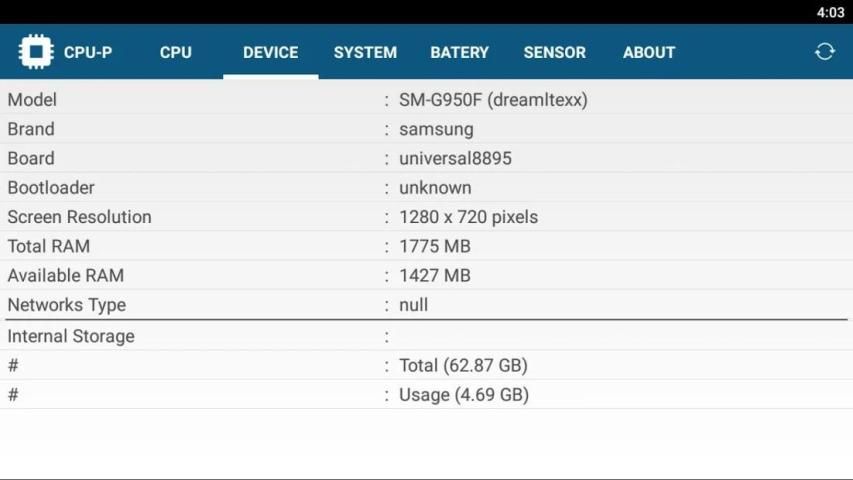The width and height of the screenshot is (853, 480).
Task: Click the CPU-P chip logo icon
Action: click(35, 52)
